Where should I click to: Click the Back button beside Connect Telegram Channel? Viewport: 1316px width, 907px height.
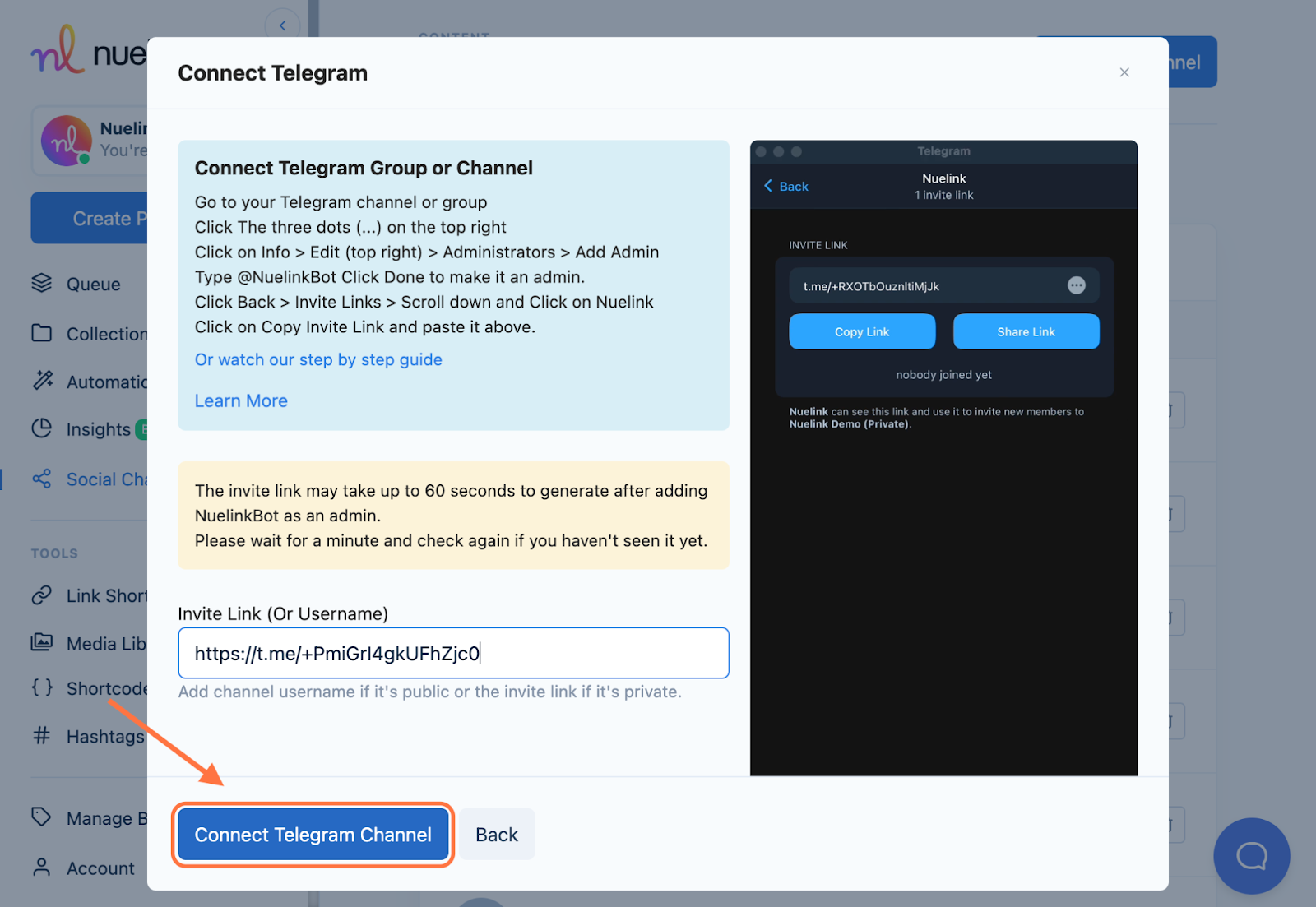[x=497, y=835]
